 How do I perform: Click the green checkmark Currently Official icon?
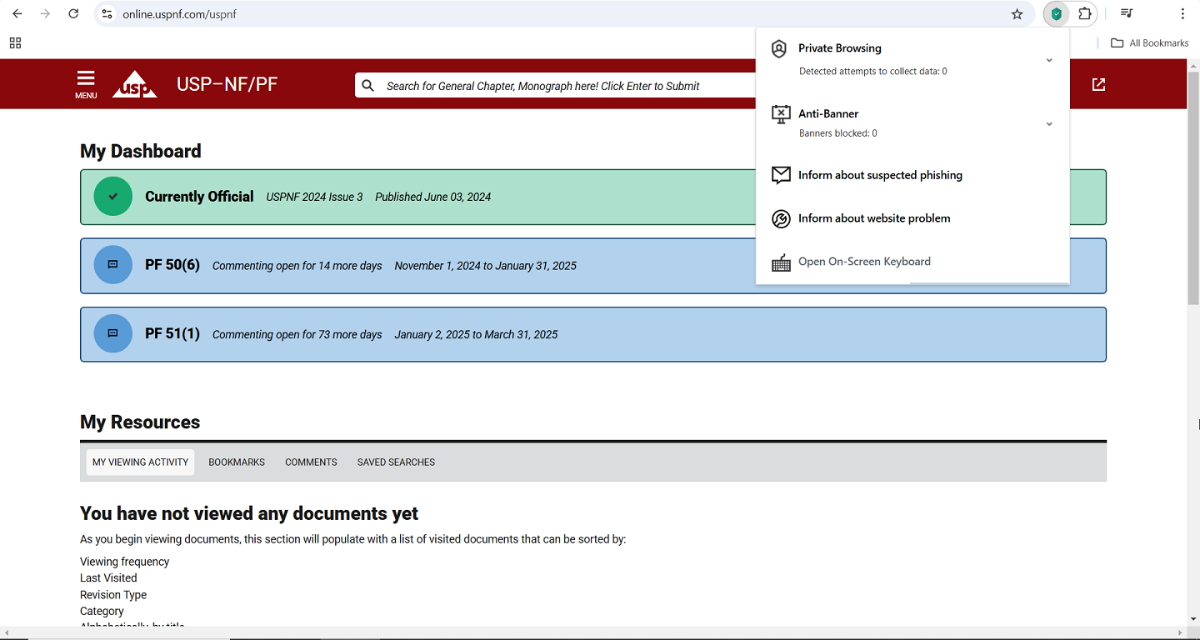click(113, 197)
